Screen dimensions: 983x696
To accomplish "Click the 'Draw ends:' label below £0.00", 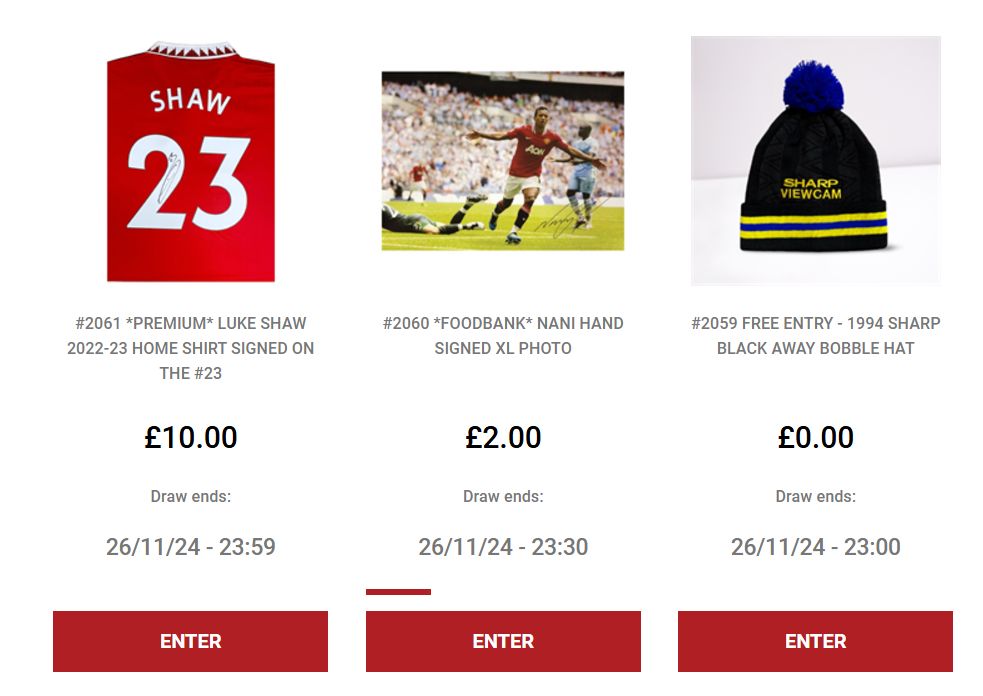I will (x=816, y=497).
